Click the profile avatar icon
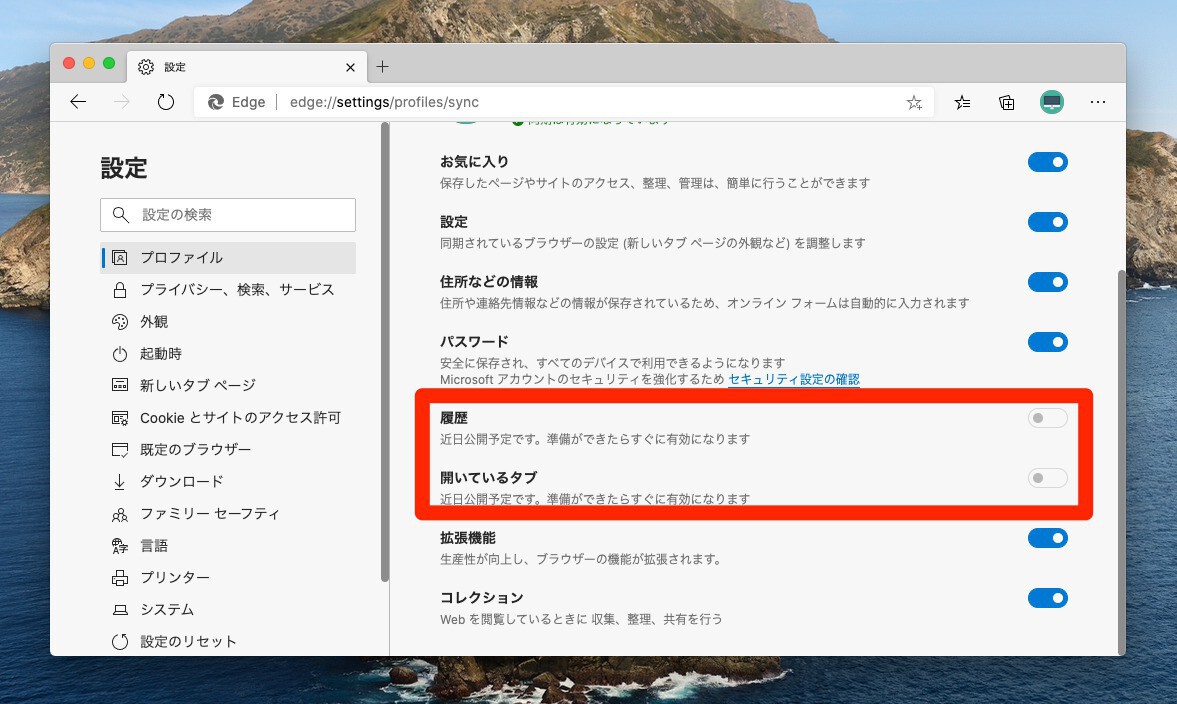 tap(1051, 102)
